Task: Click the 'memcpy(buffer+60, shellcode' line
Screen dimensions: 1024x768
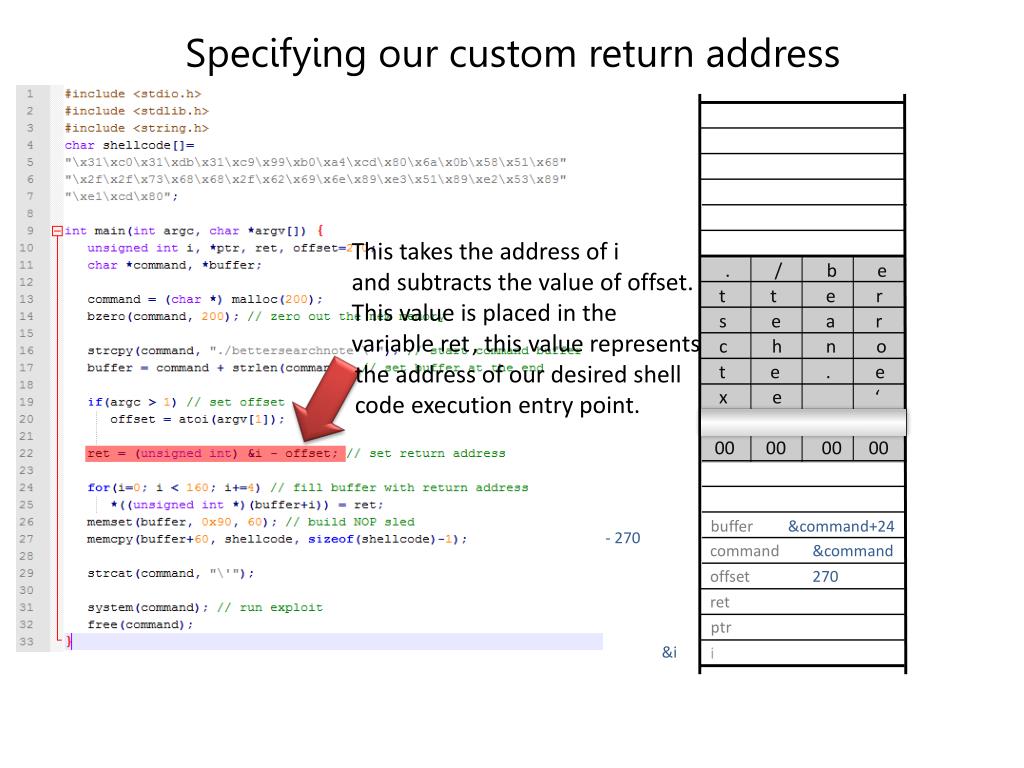Action: tap(277, 539)
